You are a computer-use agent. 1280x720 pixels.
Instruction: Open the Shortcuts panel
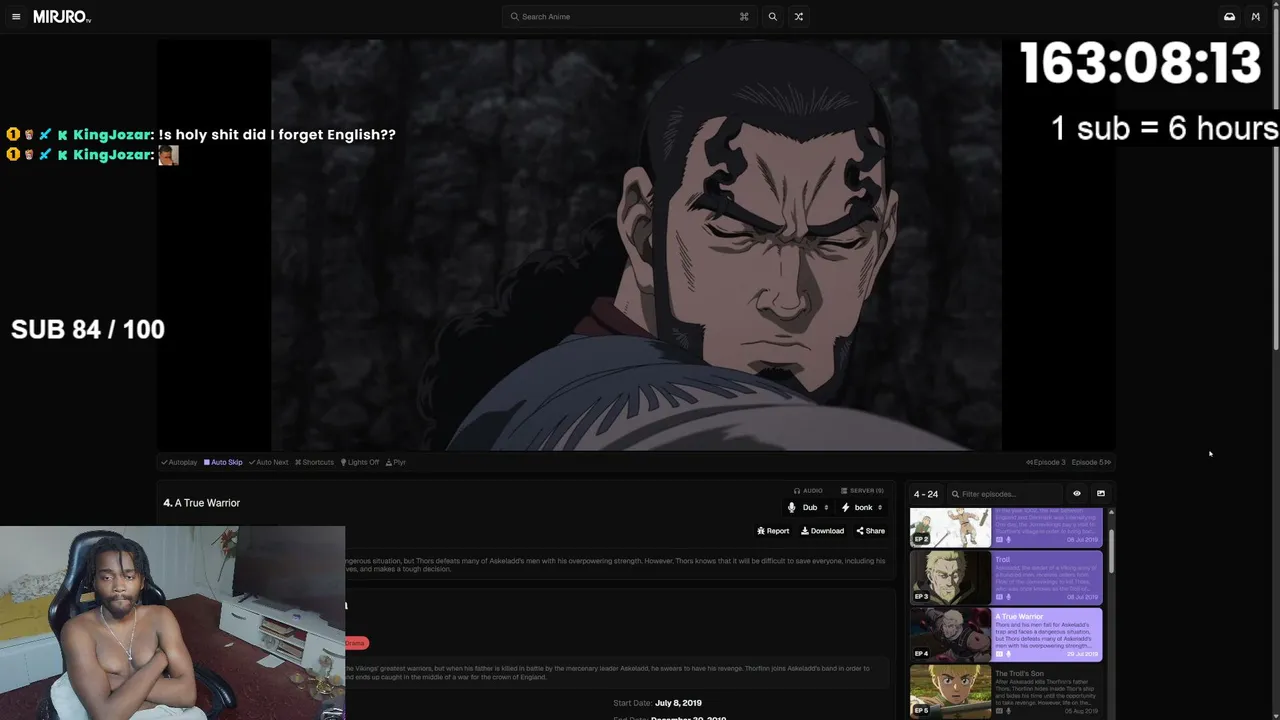pos(314,462)
